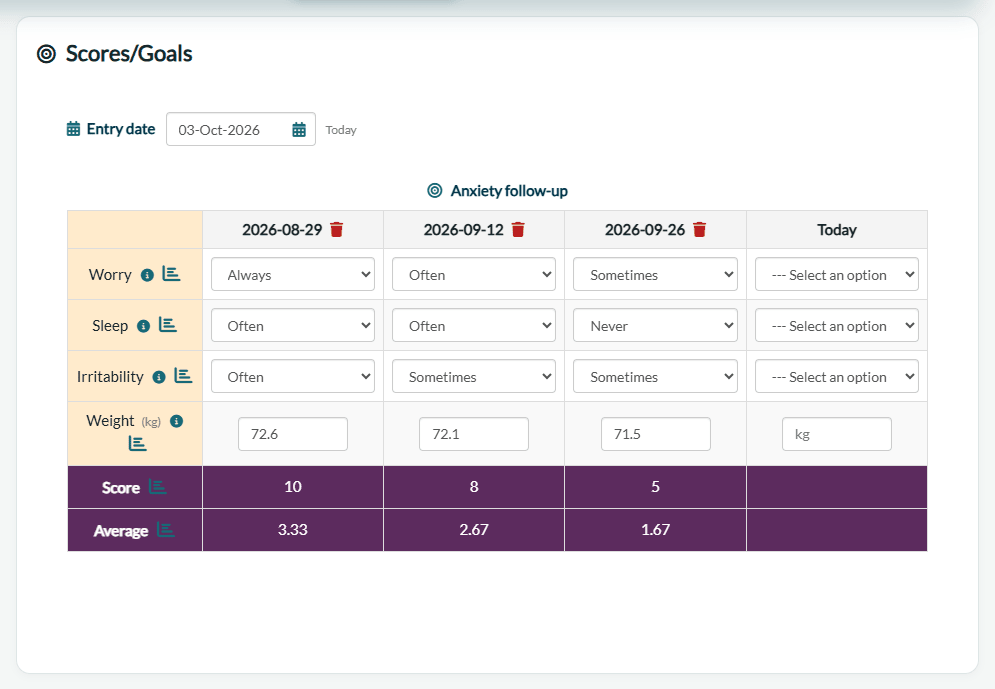
Task: Open chart for Average row
Action: tap(166, 530)
